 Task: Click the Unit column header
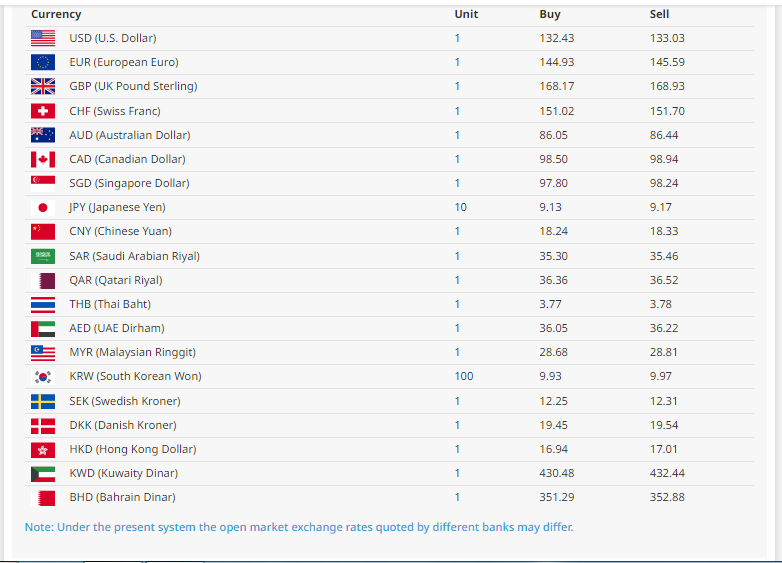(466, 14)
